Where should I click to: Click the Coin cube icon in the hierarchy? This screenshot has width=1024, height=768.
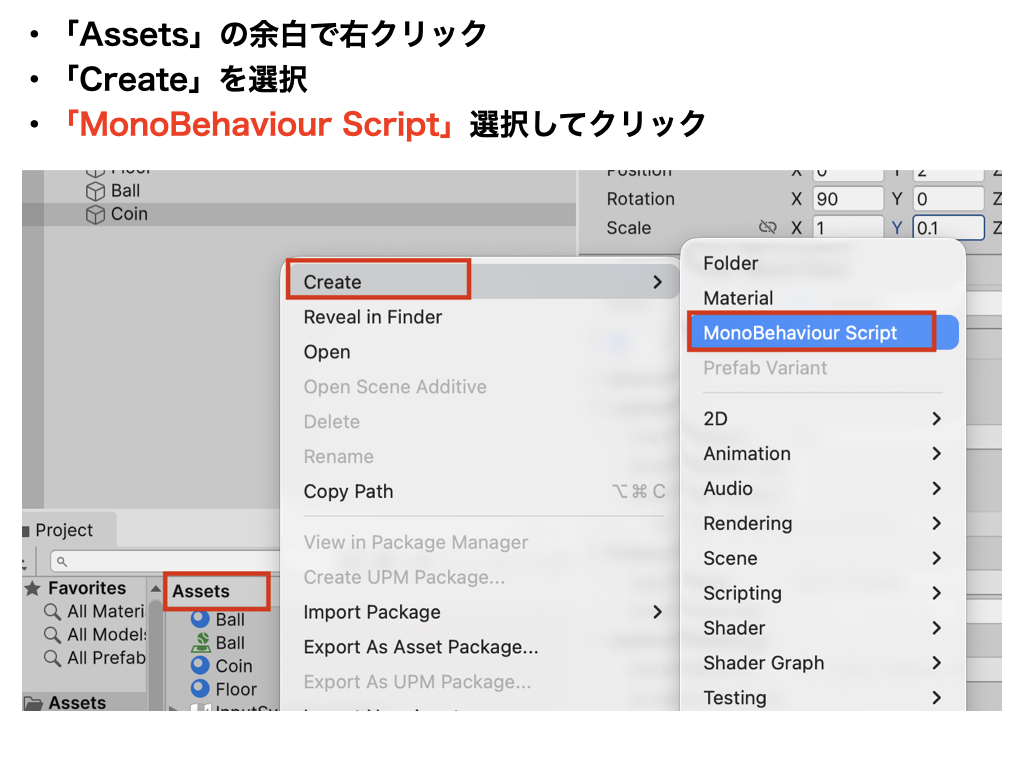95,214
